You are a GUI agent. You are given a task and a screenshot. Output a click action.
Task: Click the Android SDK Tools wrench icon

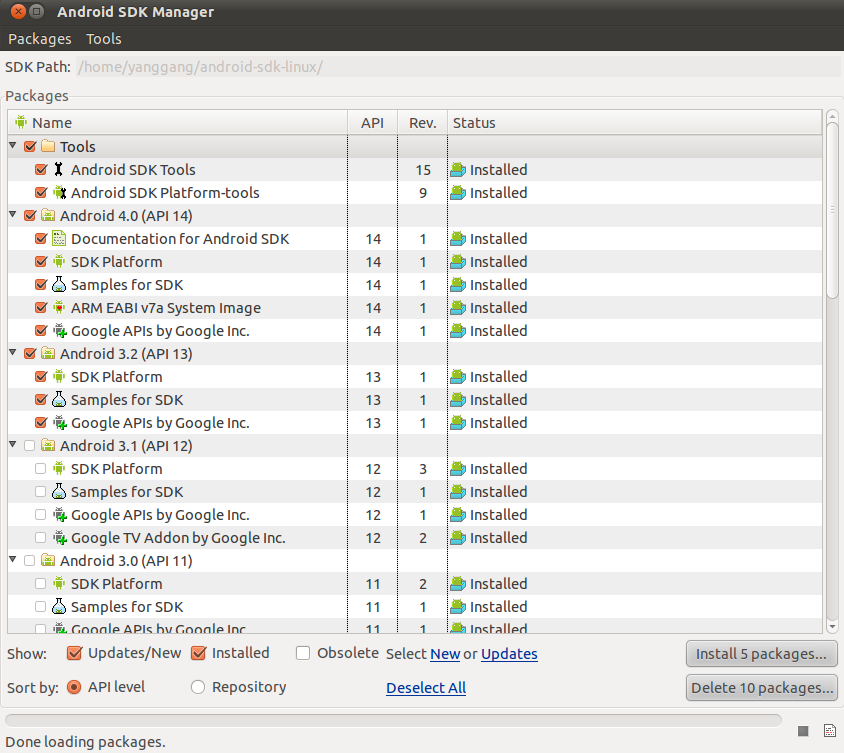[x=59, y=170]
